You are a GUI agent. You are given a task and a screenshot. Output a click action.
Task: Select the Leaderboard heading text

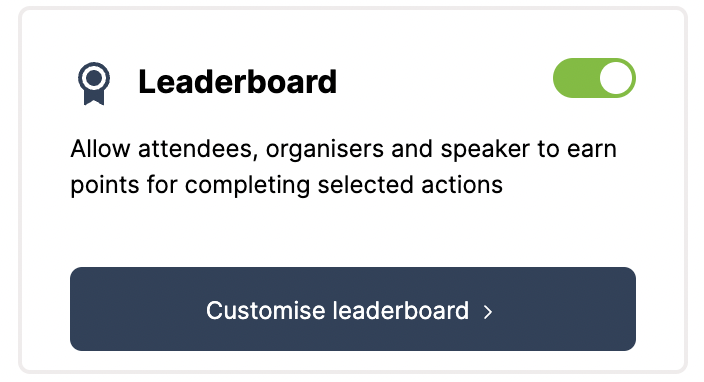click(x=238, y=82)
